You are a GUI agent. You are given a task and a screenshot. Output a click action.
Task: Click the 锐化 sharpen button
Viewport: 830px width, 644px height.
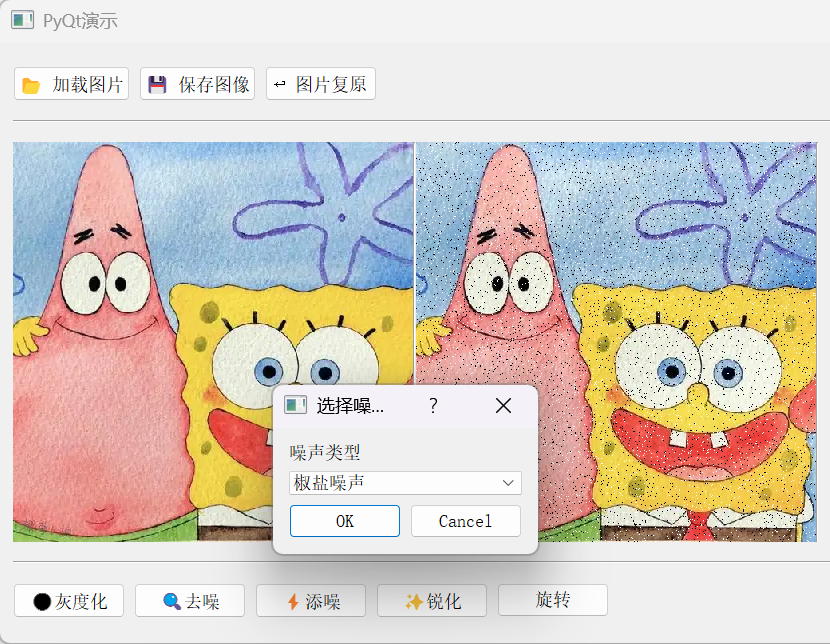tap(432, 601)
